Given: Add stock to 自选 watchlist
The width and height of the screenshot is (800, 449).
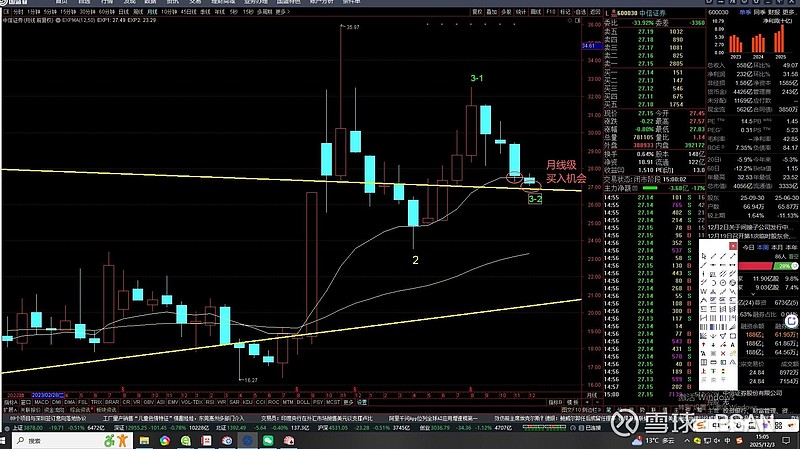Looking at the screenshot, I should (580, 12).
